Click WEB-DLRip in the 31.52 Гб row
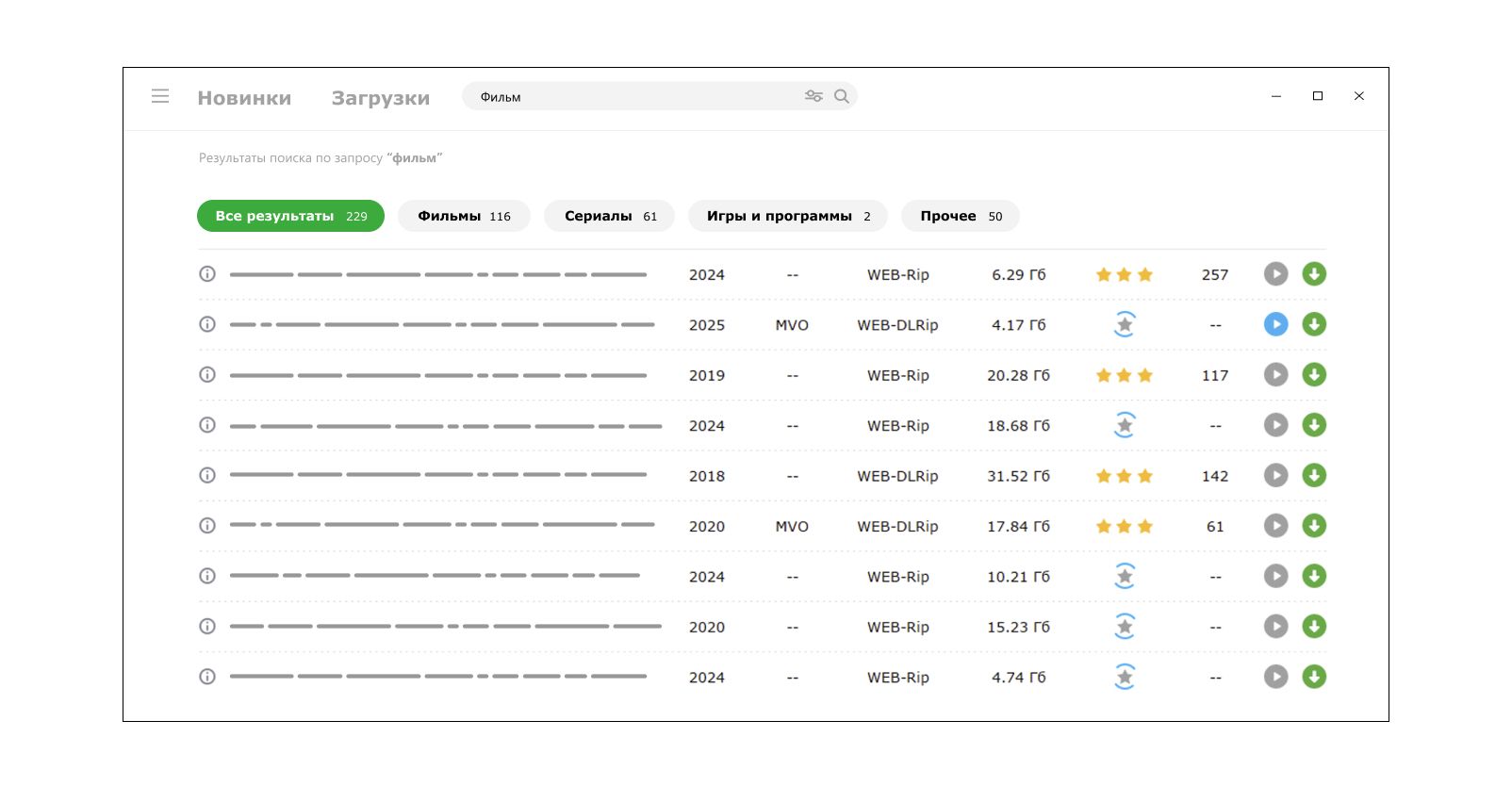Image resolution: width=1512 pixels, height=786 pixels. (897, 476)
